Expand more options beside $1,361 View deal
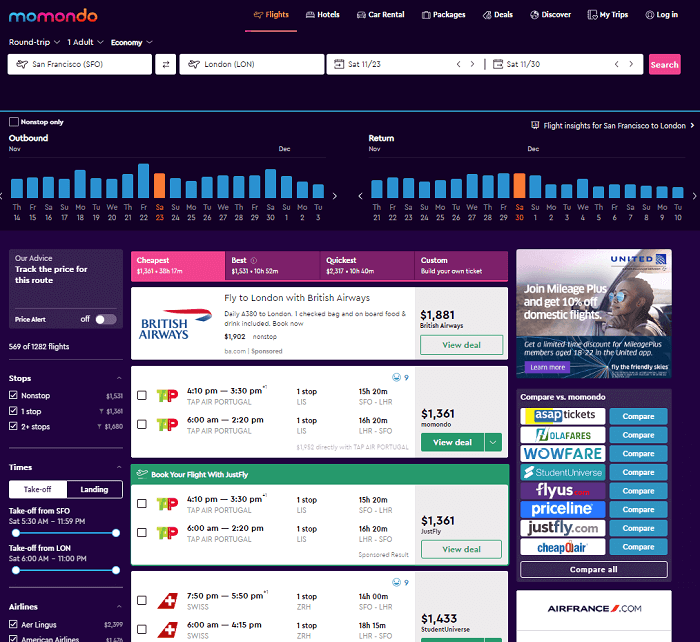Screen dimensions: 700x642 [x=493, y=442]
